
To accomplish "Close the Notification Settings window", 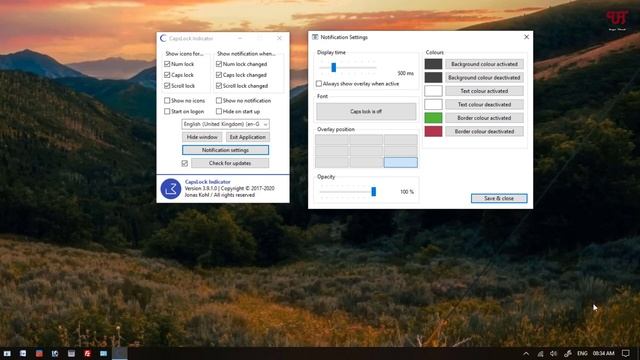I will [x=527, y=37].
